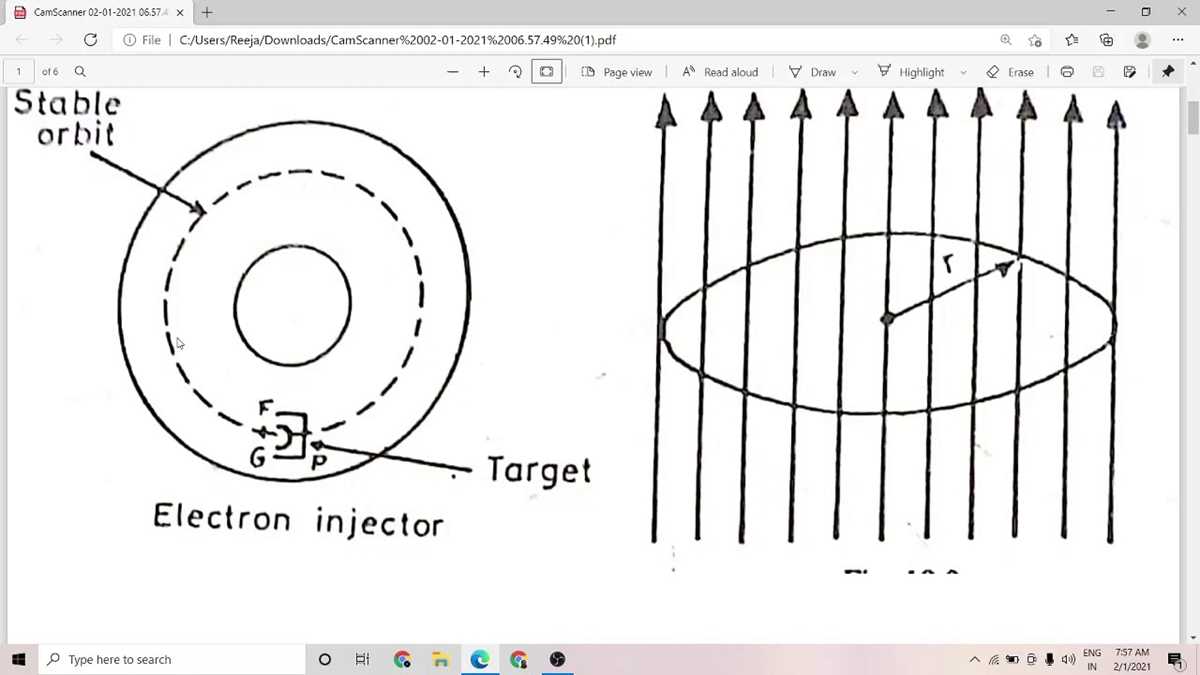The width and height of the screenshot is (1200, 675).
Task: Select the Draw tool
Action: coord(812,72)
